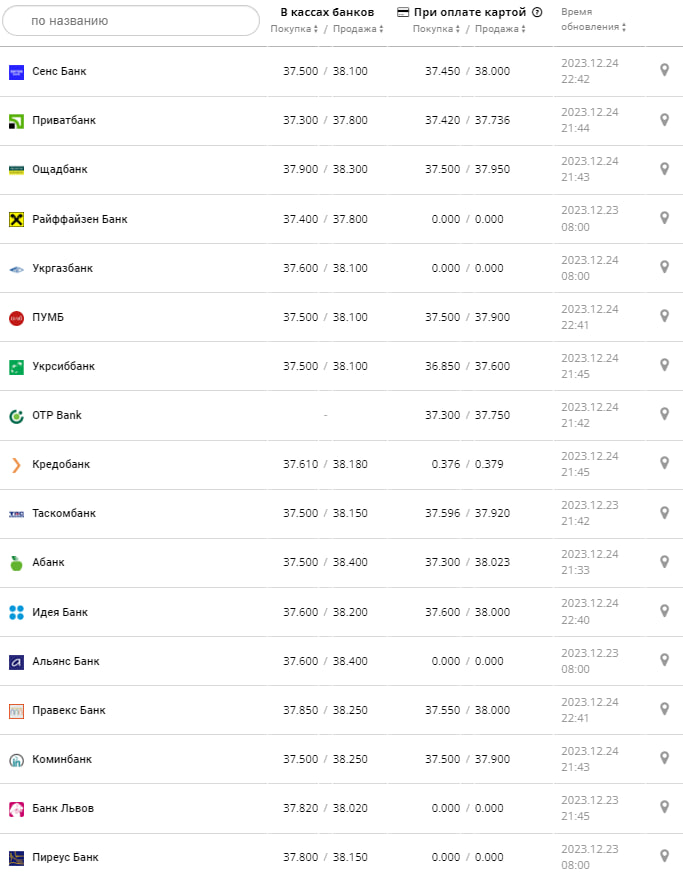Click the card payment help question icon
The image size is (683, 872).
[x=537, y=12]
